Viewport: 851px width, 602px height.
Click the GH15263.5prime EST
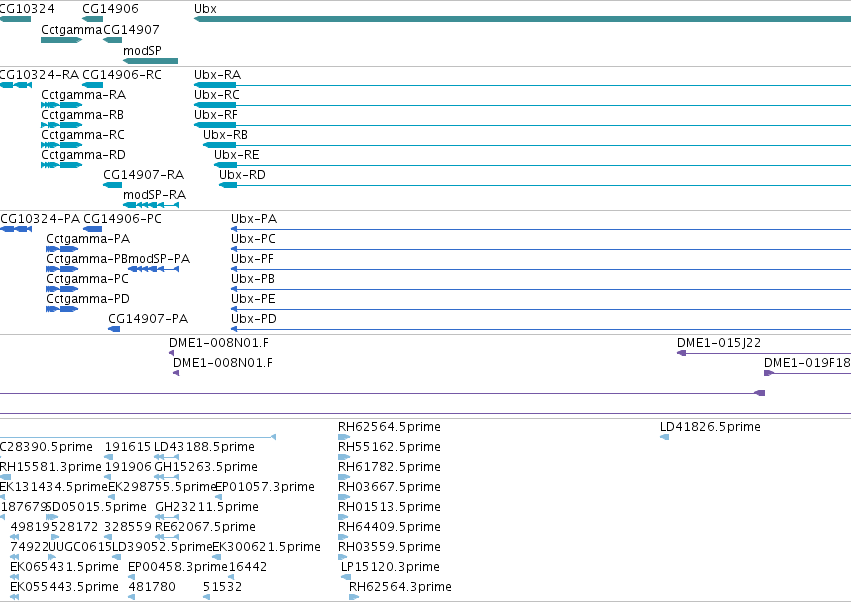point(167,477)
